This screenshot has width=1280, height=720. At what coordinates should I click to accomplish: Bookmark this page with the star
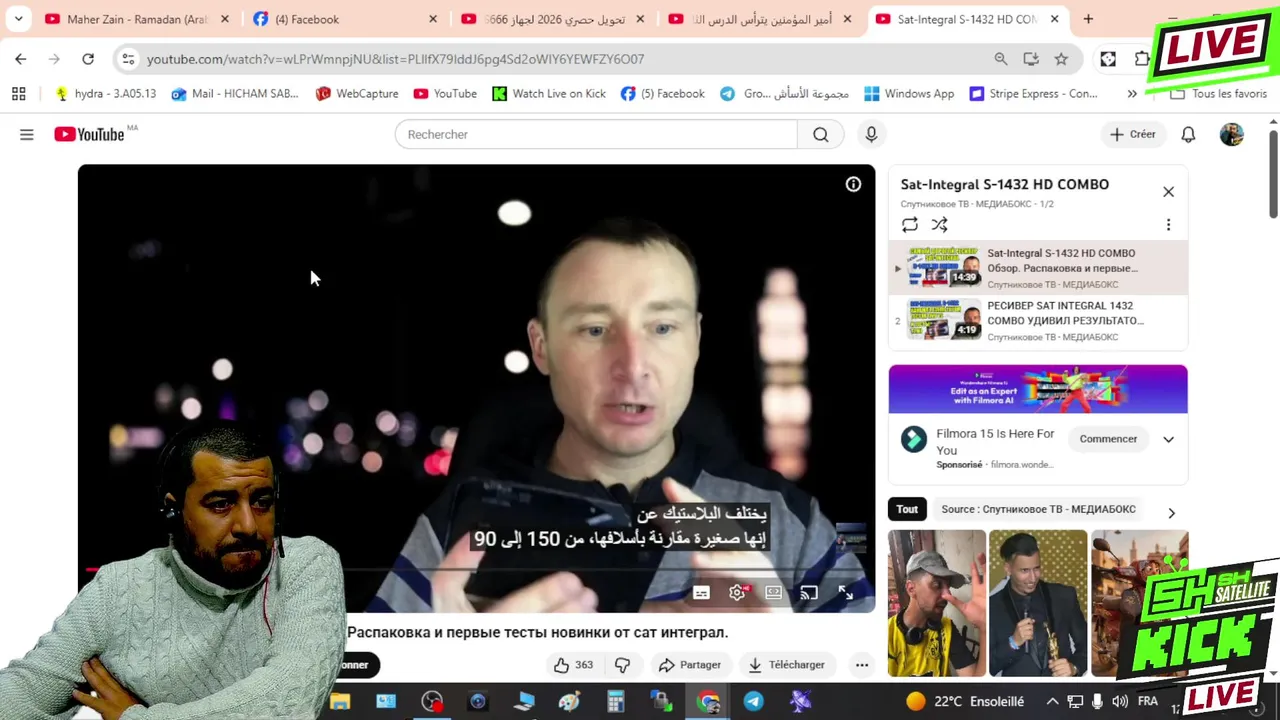point(1061,59)
